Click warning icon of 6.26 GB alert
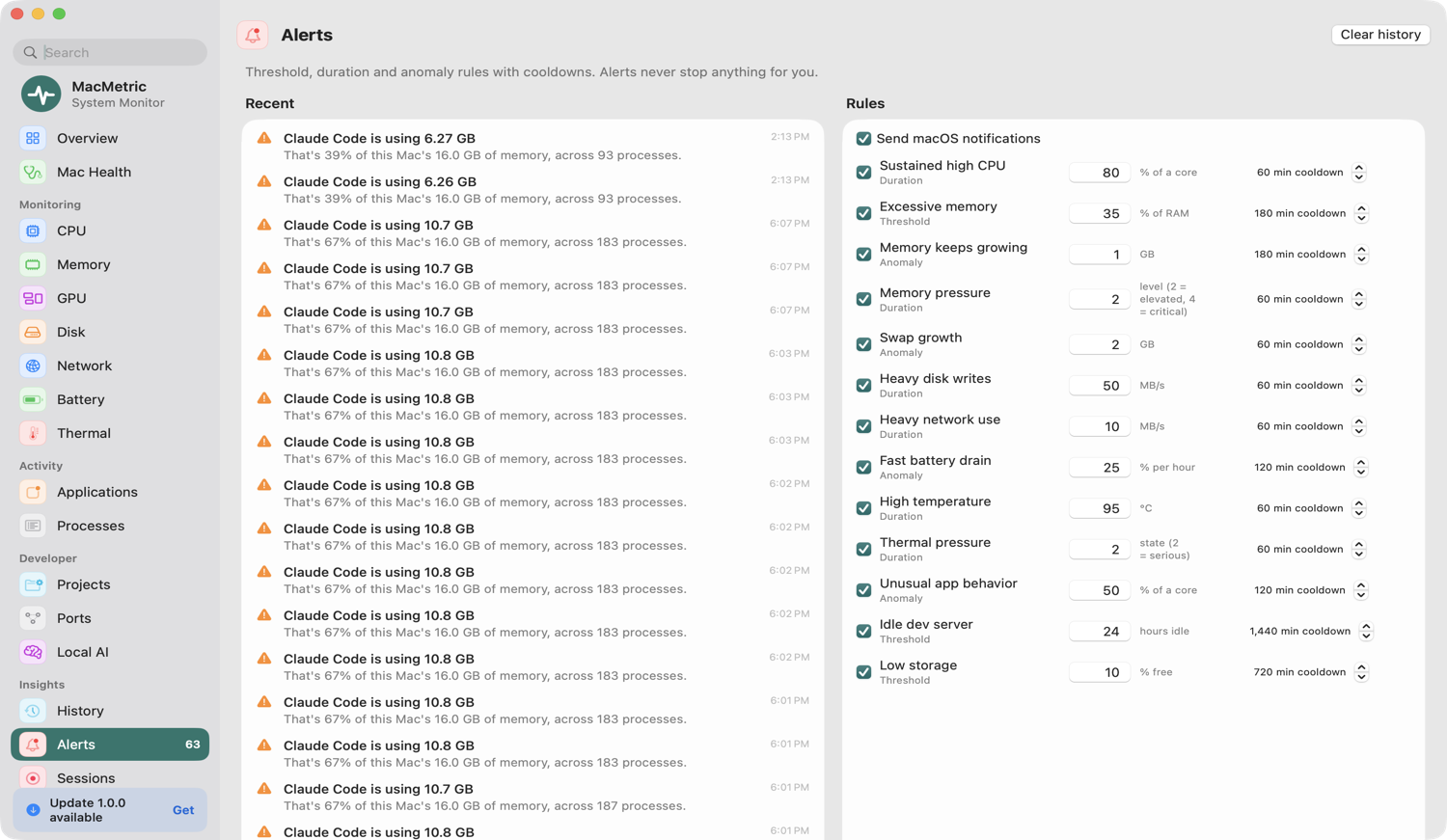Image resolution: width=1447 pixels, height=840 pixels. 263,181
